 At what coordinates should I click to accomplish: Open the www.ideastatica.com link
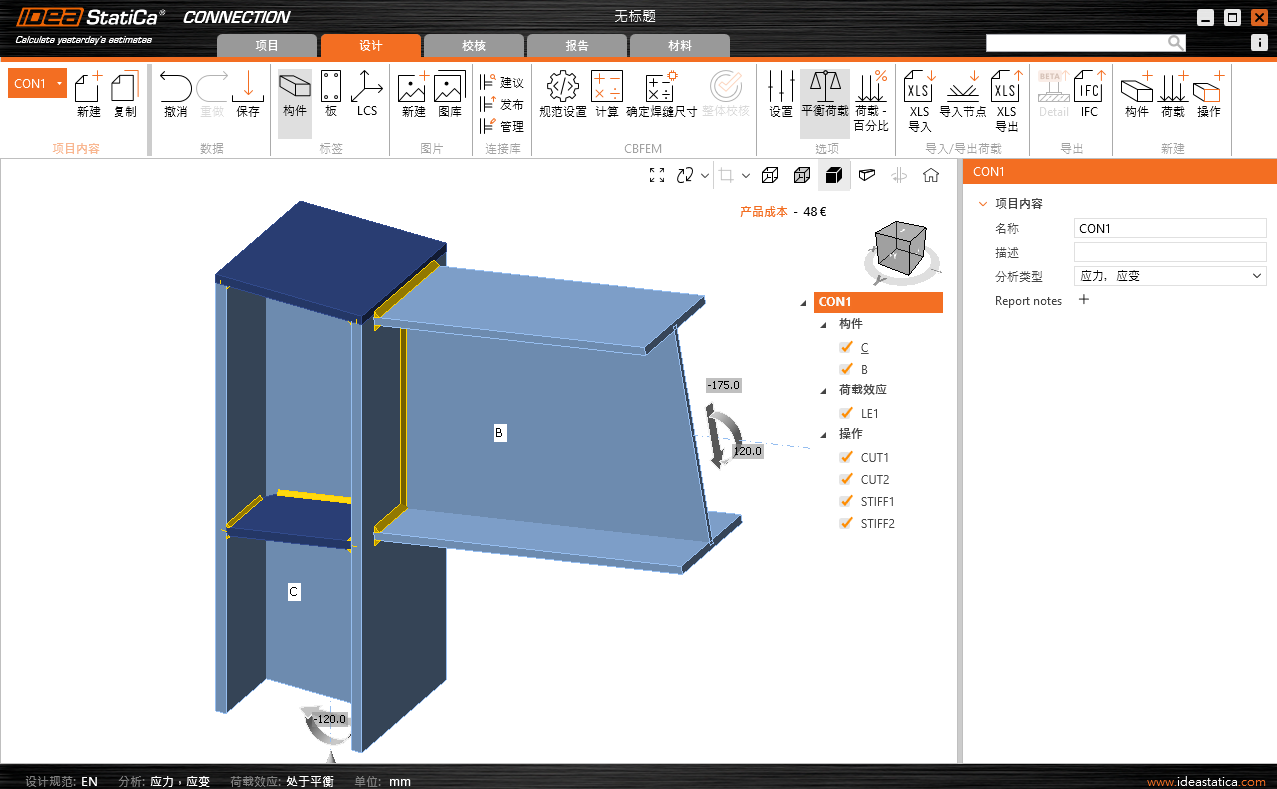coord(1206,782)
